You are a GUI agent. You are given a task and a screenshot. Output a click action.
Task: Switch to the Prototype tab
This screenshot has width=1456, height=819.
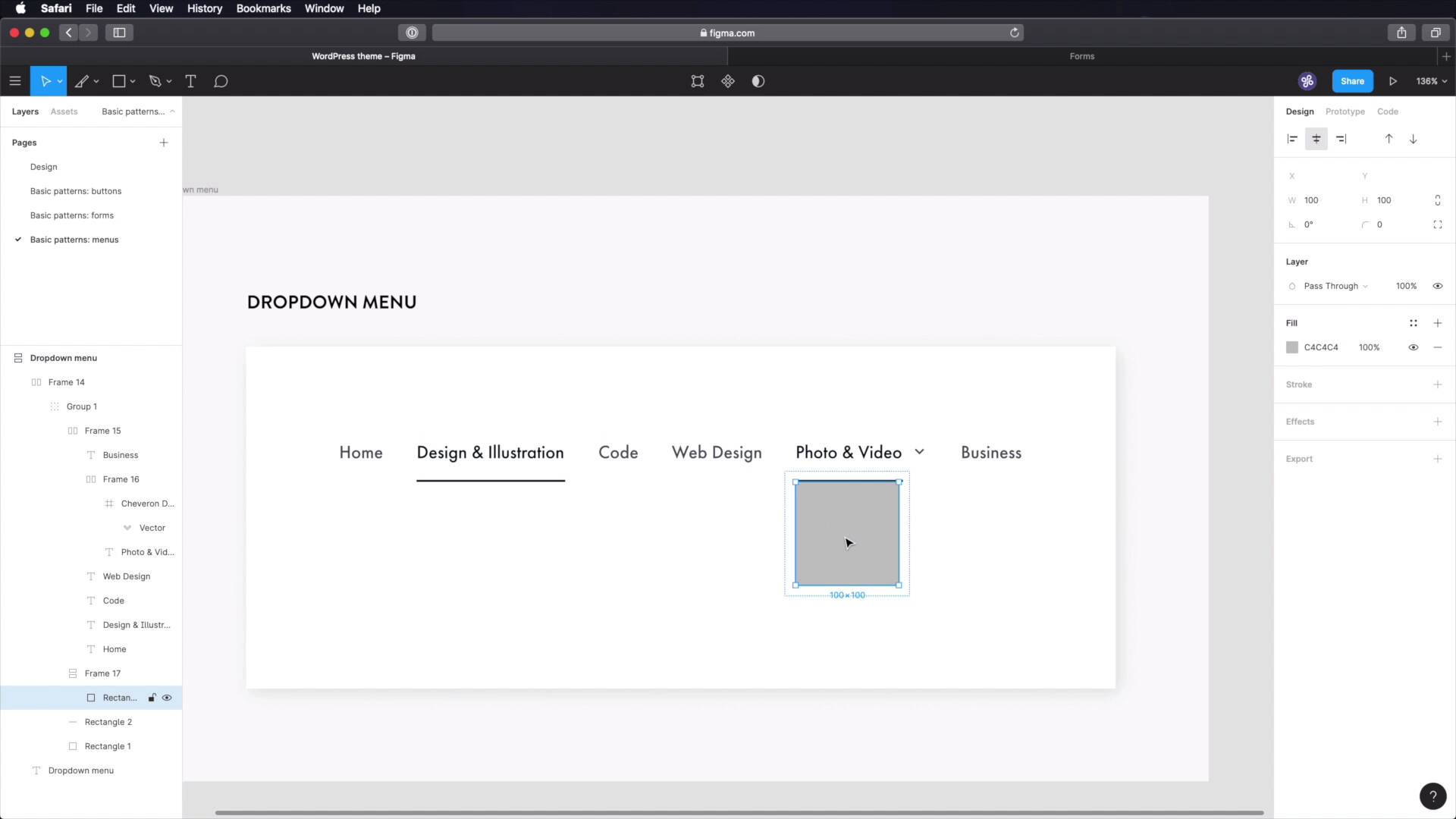[1345, 111]
